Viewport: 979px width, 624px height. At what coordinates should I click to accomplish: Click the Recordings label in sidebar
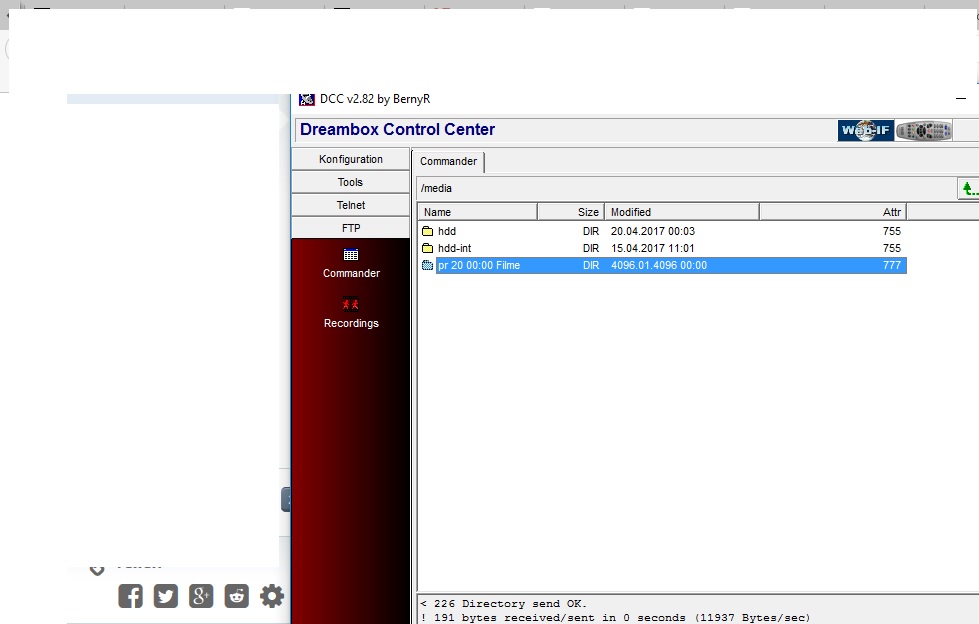pos(351,324)
